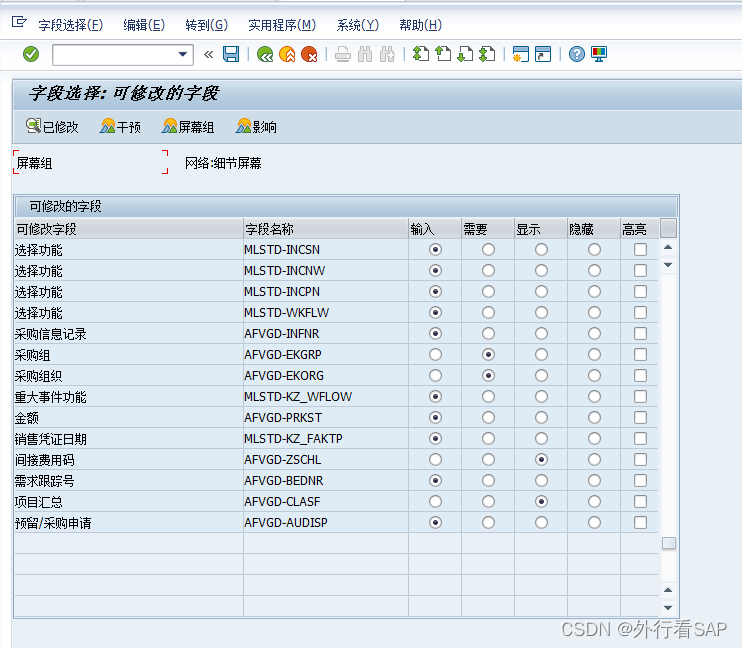Screen dimensions: 742x648
Task: Click the bottom scroll-down arrow of table
Action: (668, 608)
